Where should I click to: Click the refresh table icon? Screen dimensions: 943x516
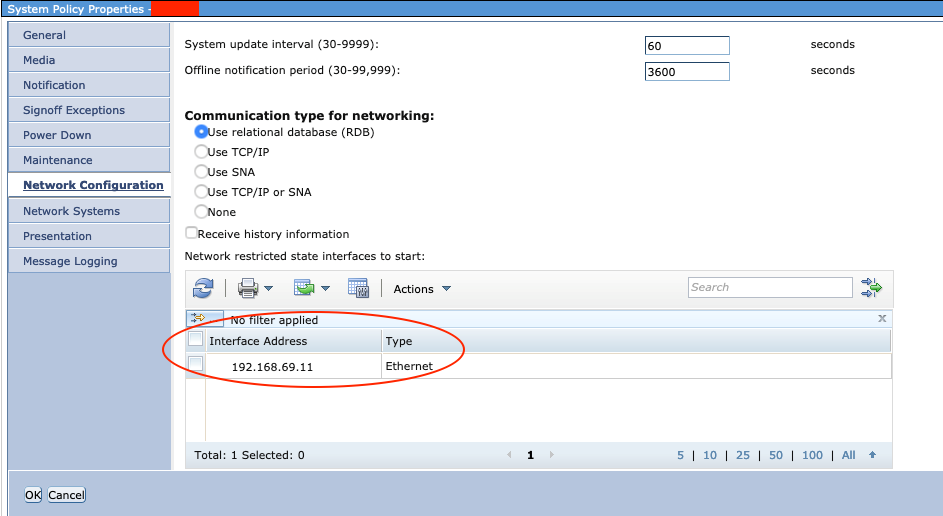tap(203, 289)
